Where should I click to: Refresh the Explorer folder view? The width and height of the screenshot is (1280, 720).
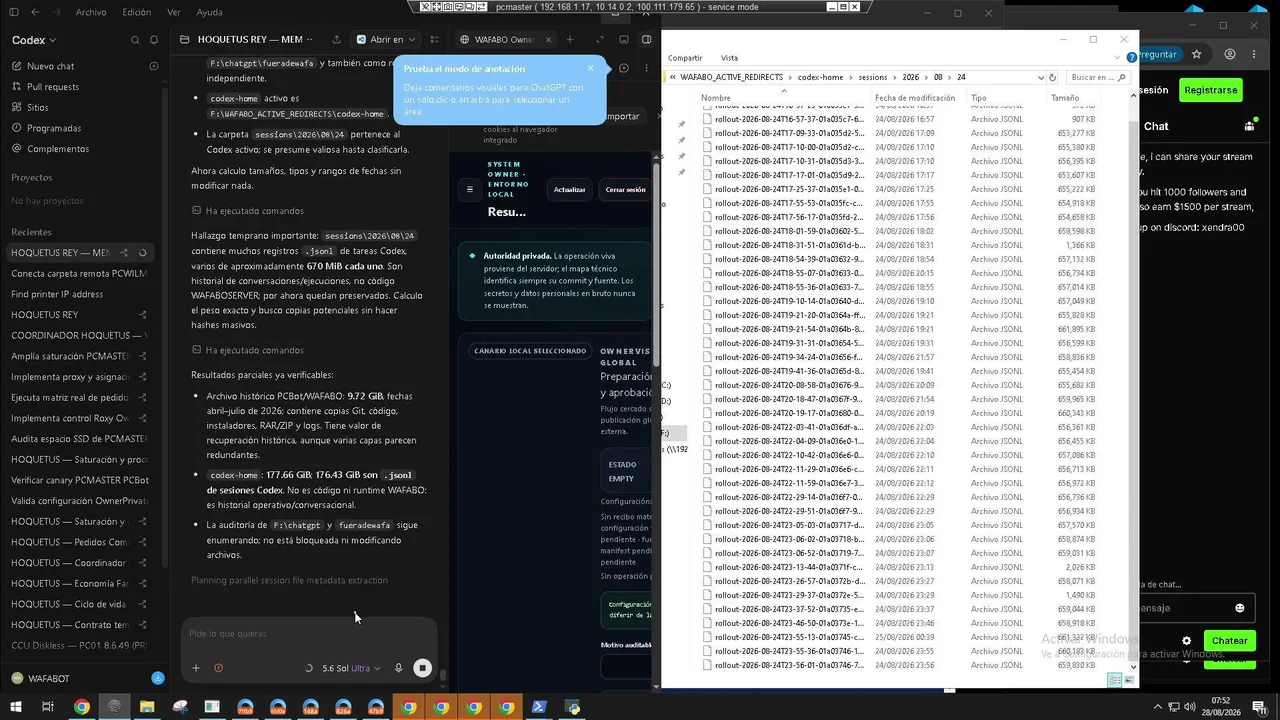coord(1052,77)
